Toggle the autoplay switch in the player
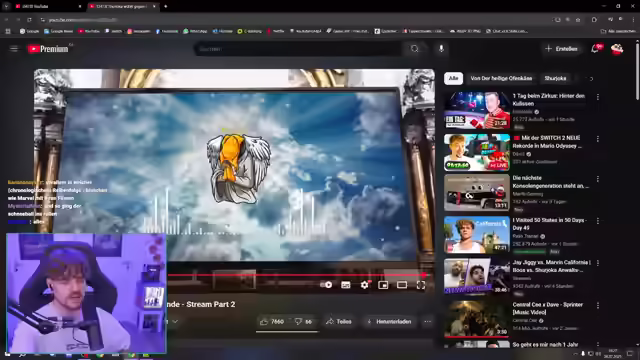 pyautogui.click(x=327, y=285)
